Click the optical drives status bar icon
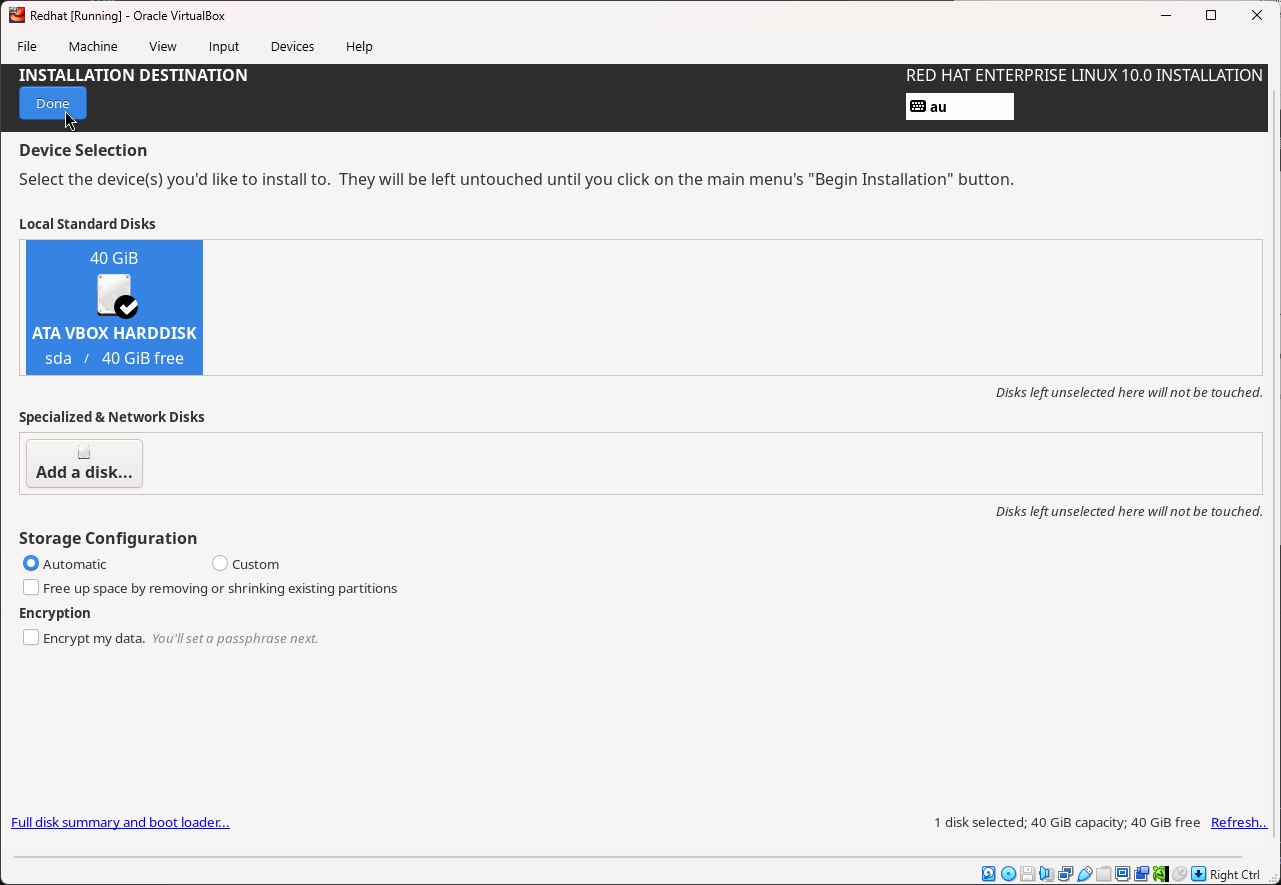 (x=1008, y=873)
